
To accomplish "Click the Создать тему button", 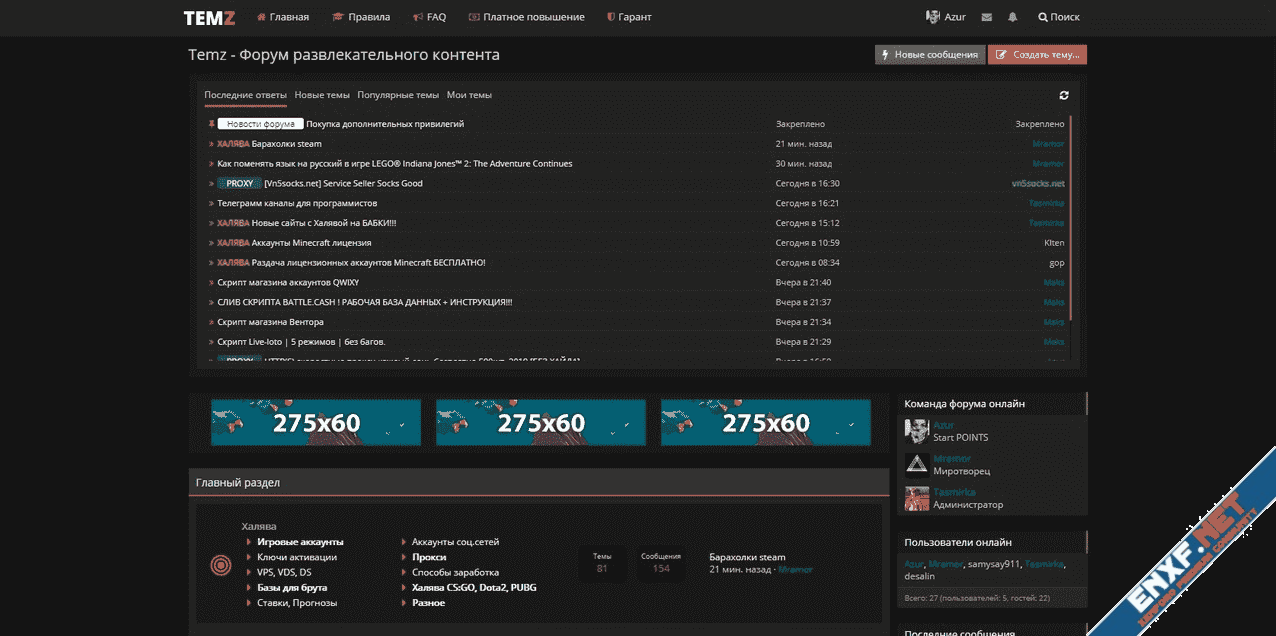I will 1037,55.
